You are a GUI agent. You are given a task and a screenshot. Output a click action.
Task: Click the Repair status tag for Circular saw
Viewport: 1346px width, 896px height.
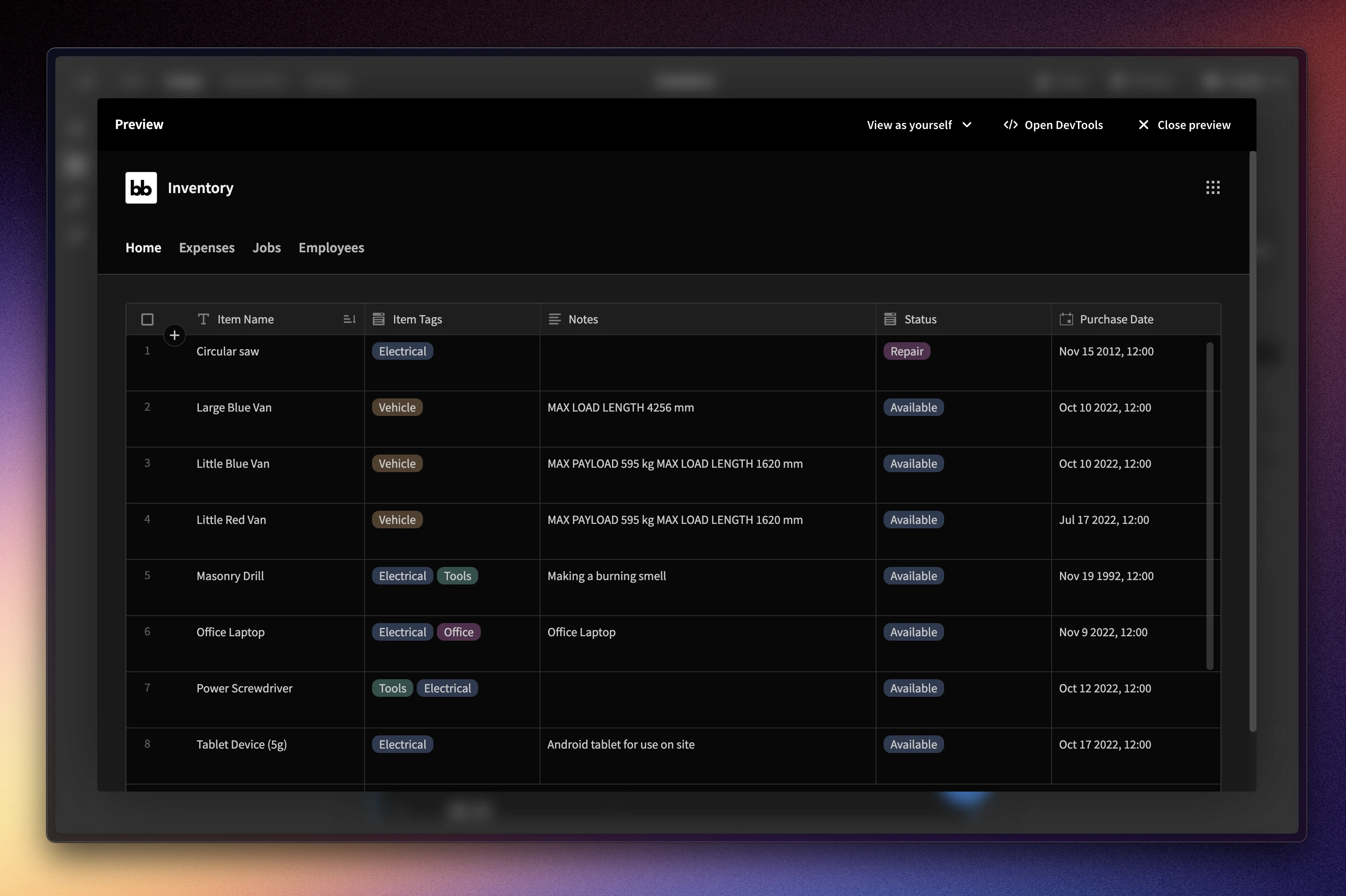point(907,351)
